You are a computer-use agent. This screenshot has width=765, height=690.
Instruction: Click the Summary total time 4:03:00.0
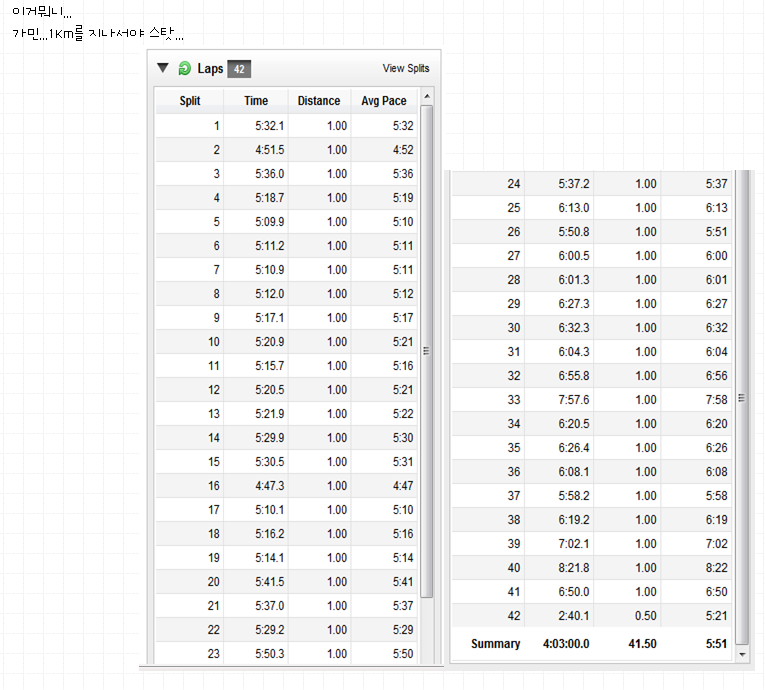coord(566,644)
